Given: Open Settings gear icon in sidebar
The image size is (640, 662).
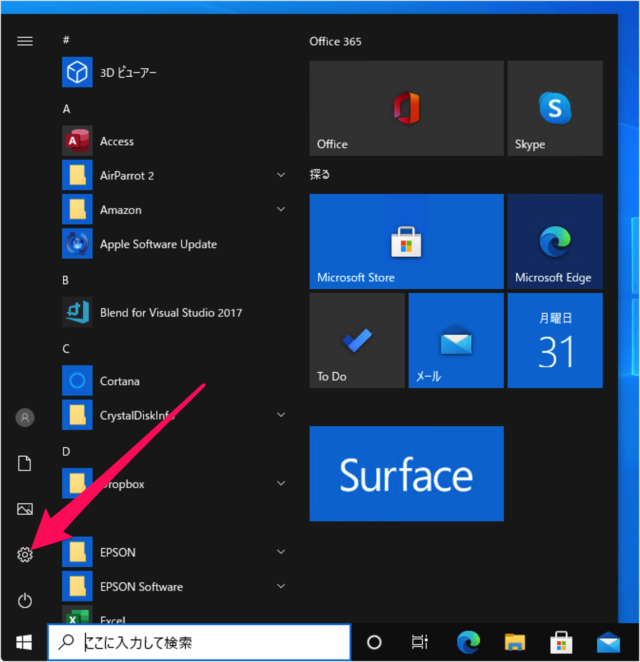Looking at the screenshot, I should coord(25,554).
